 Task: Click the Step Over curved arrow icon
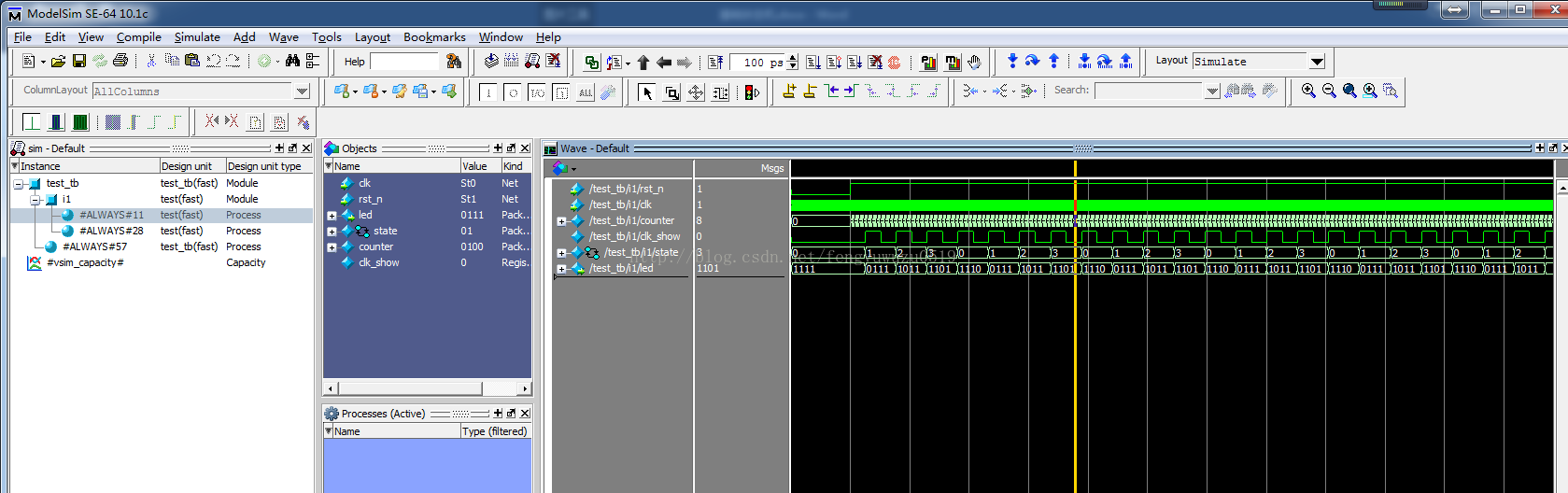[1033, 62]
